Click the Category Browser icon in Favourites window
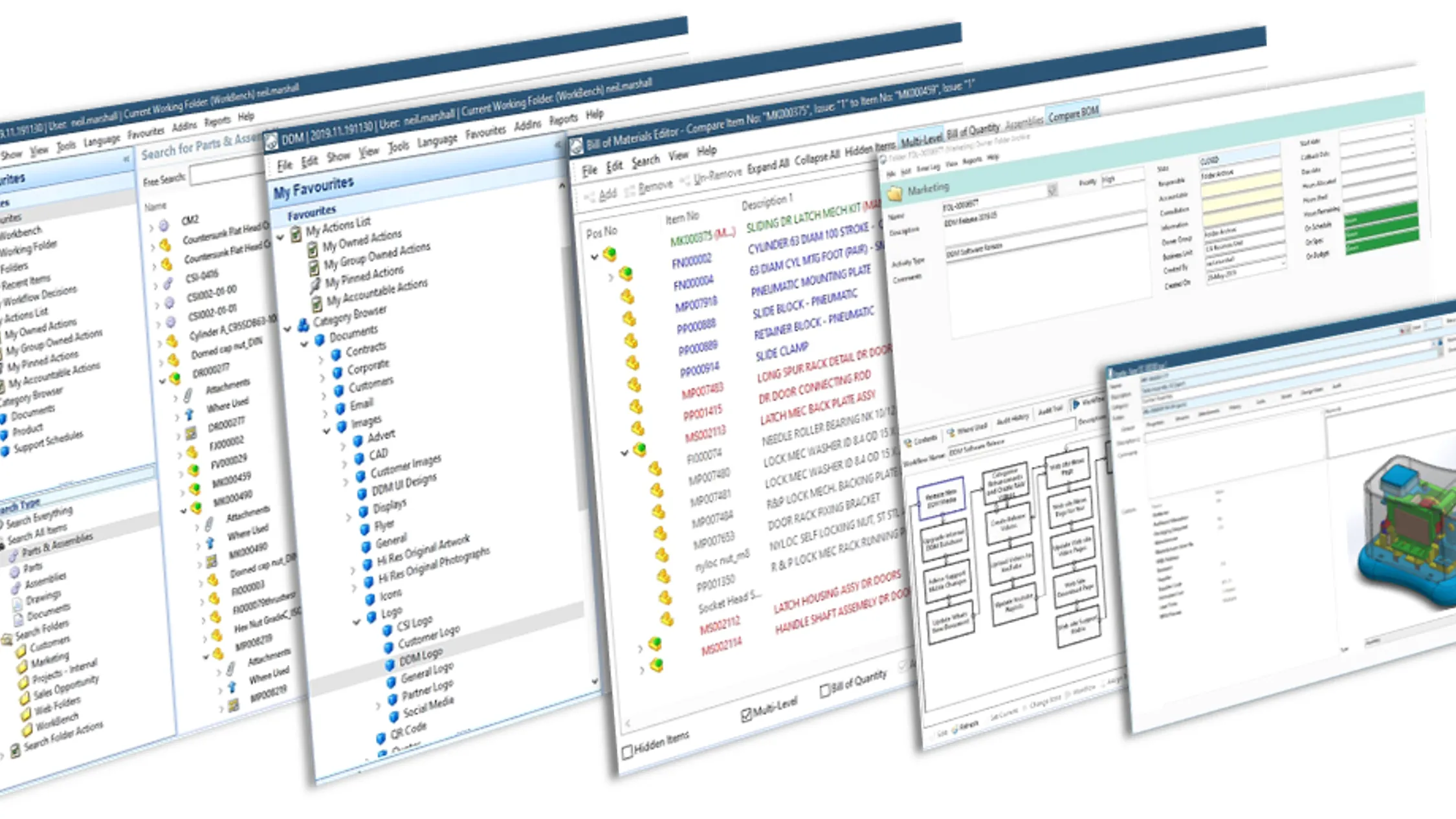 pyautogui.click(x=303, y=325)
